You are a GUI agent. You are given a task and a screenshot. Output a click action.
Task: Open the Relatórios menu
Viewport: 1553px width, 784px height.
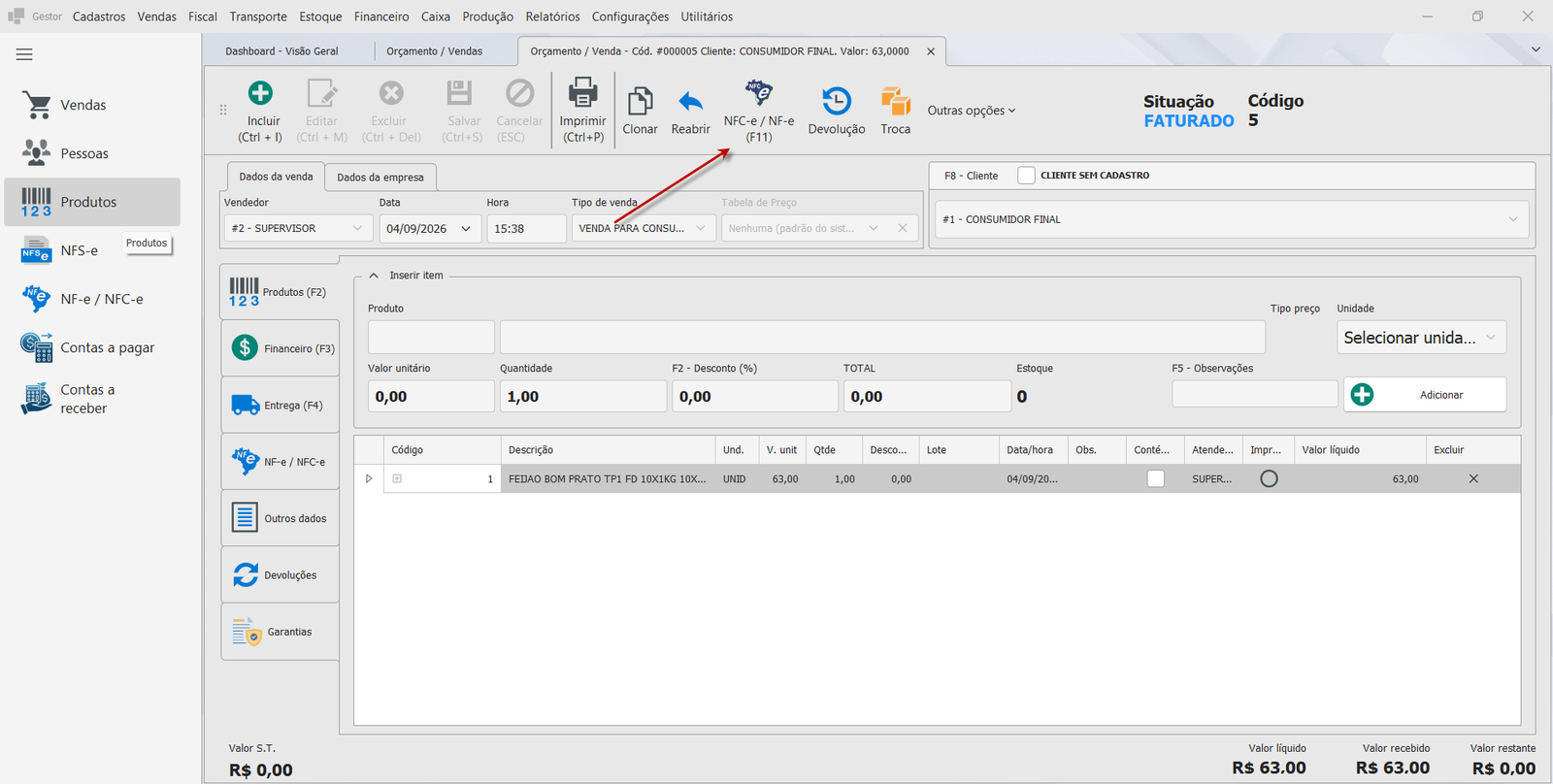point(552,16)
